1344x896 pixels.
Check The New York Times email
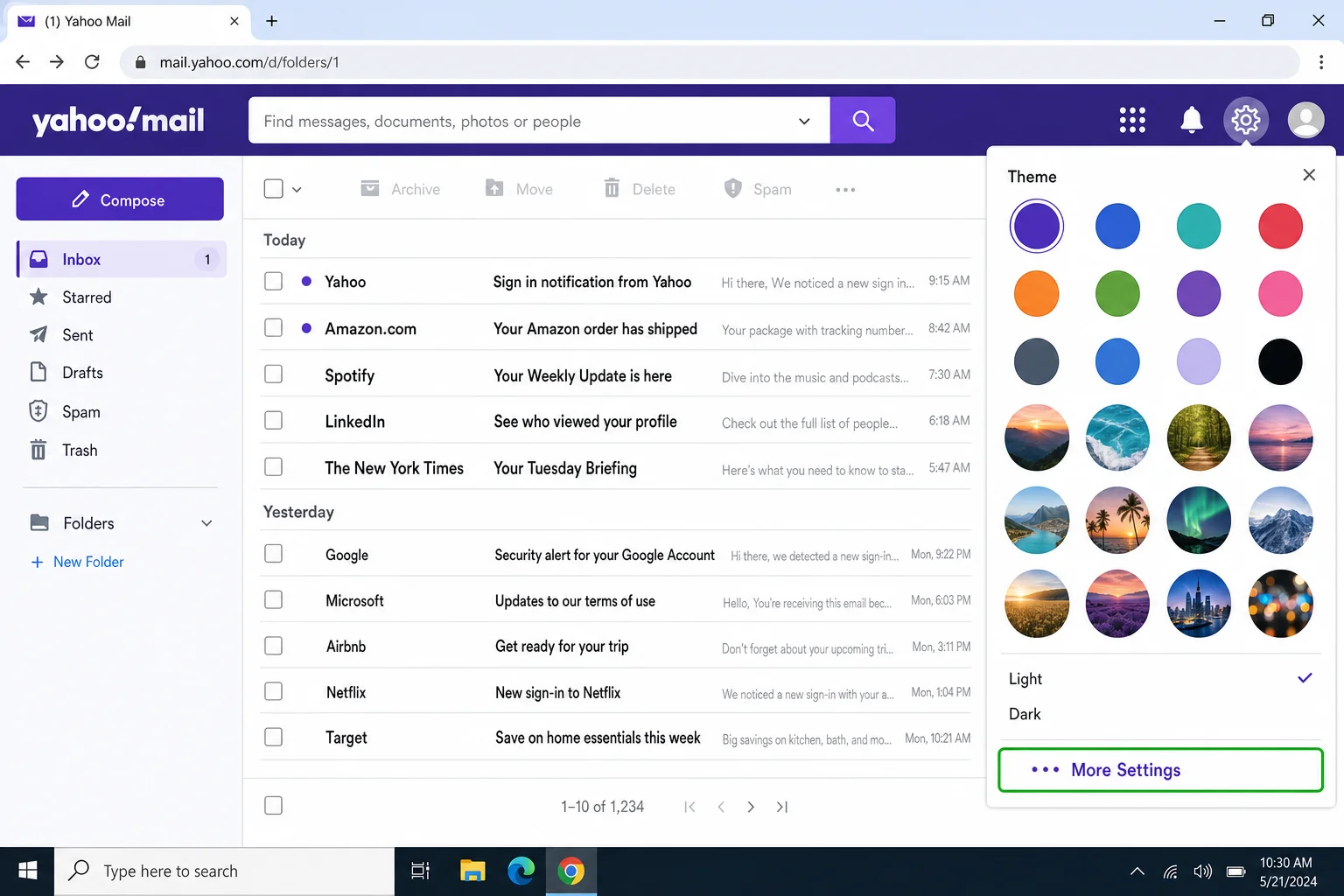(x=274, y=467)
